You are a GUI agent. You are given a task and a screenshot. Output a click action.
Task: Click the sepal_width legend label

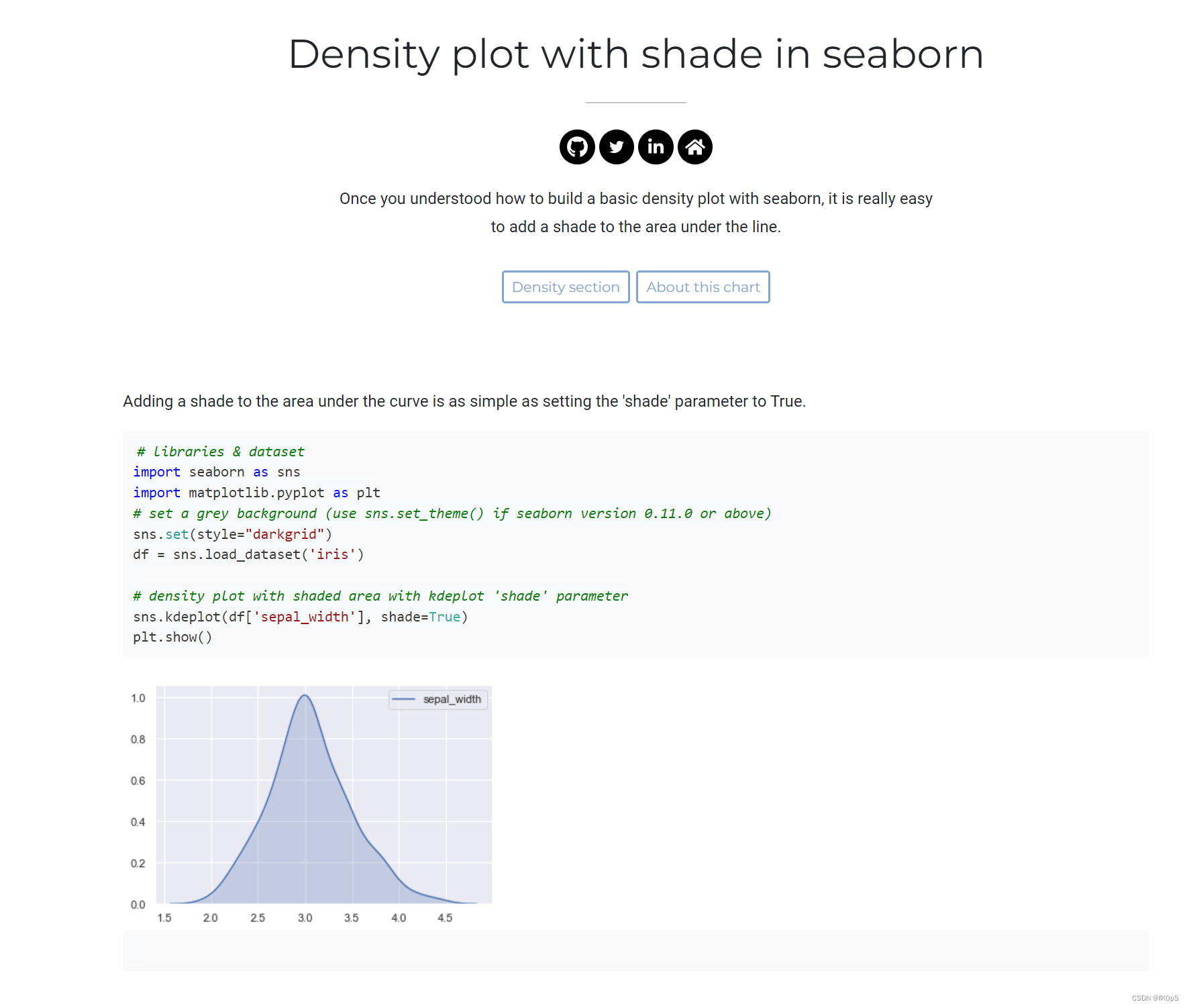451,699
